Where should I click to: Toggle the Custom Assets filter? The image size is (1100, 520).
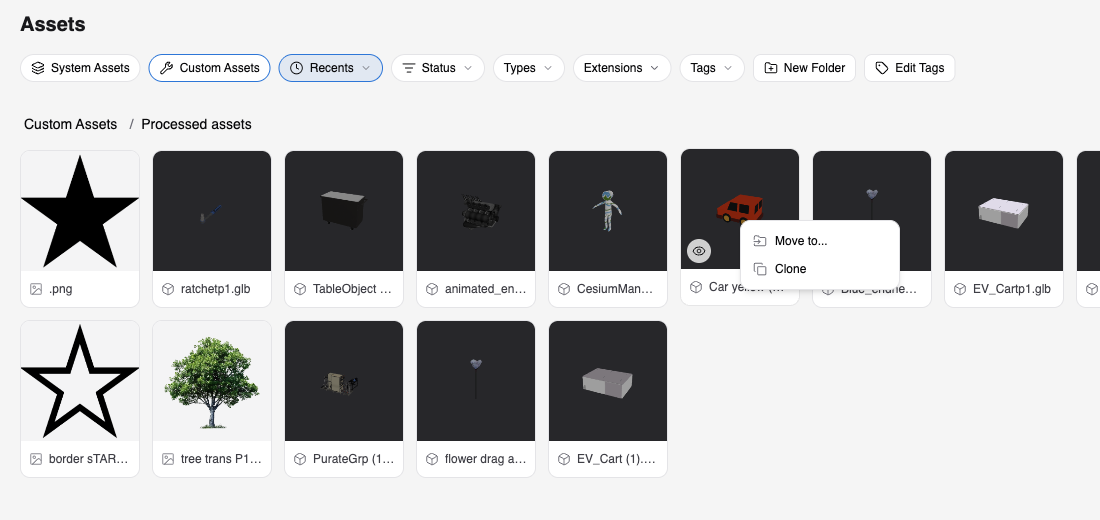tap(209, 68)
